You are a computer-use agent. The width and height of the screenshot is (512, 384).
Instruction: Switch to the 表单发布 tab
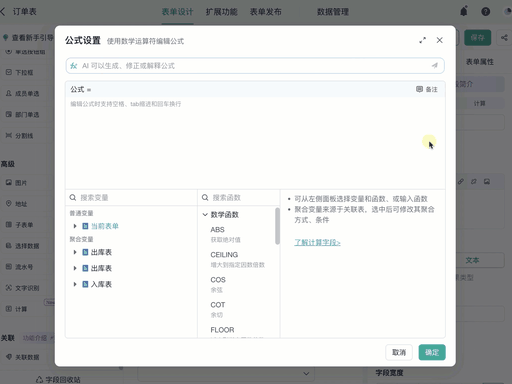[266, 12]
